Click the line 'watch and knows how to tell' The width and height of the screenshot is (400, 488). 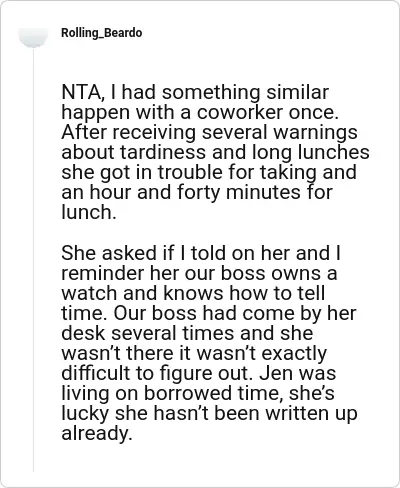pyautogui.click(x=193, y=293)
